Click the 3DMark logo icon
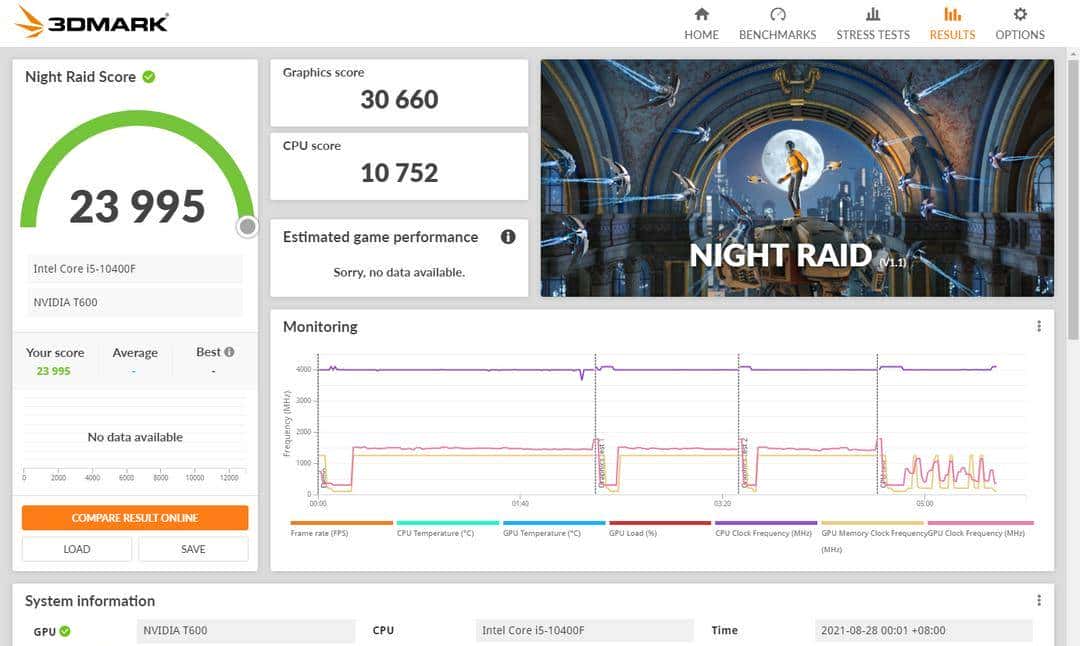The width and height of the screenshot is (1080, 646). click(30, 21)
